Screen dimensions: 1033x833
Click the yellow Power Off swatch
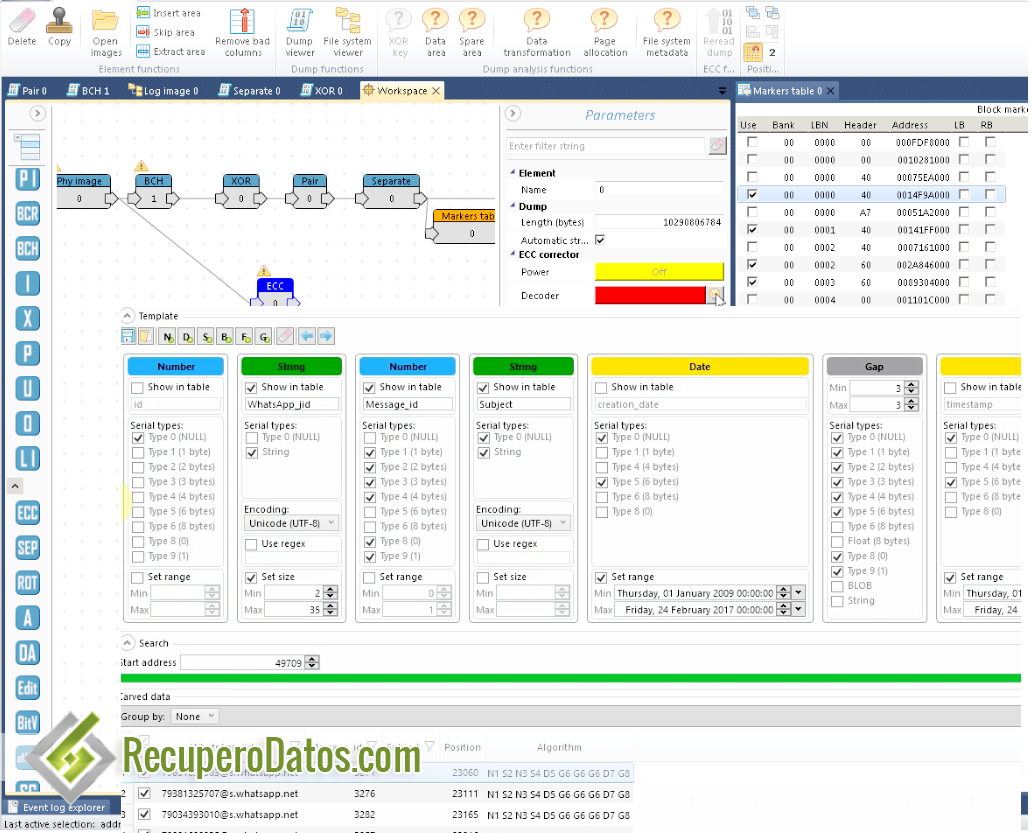[x=659, y=272]
